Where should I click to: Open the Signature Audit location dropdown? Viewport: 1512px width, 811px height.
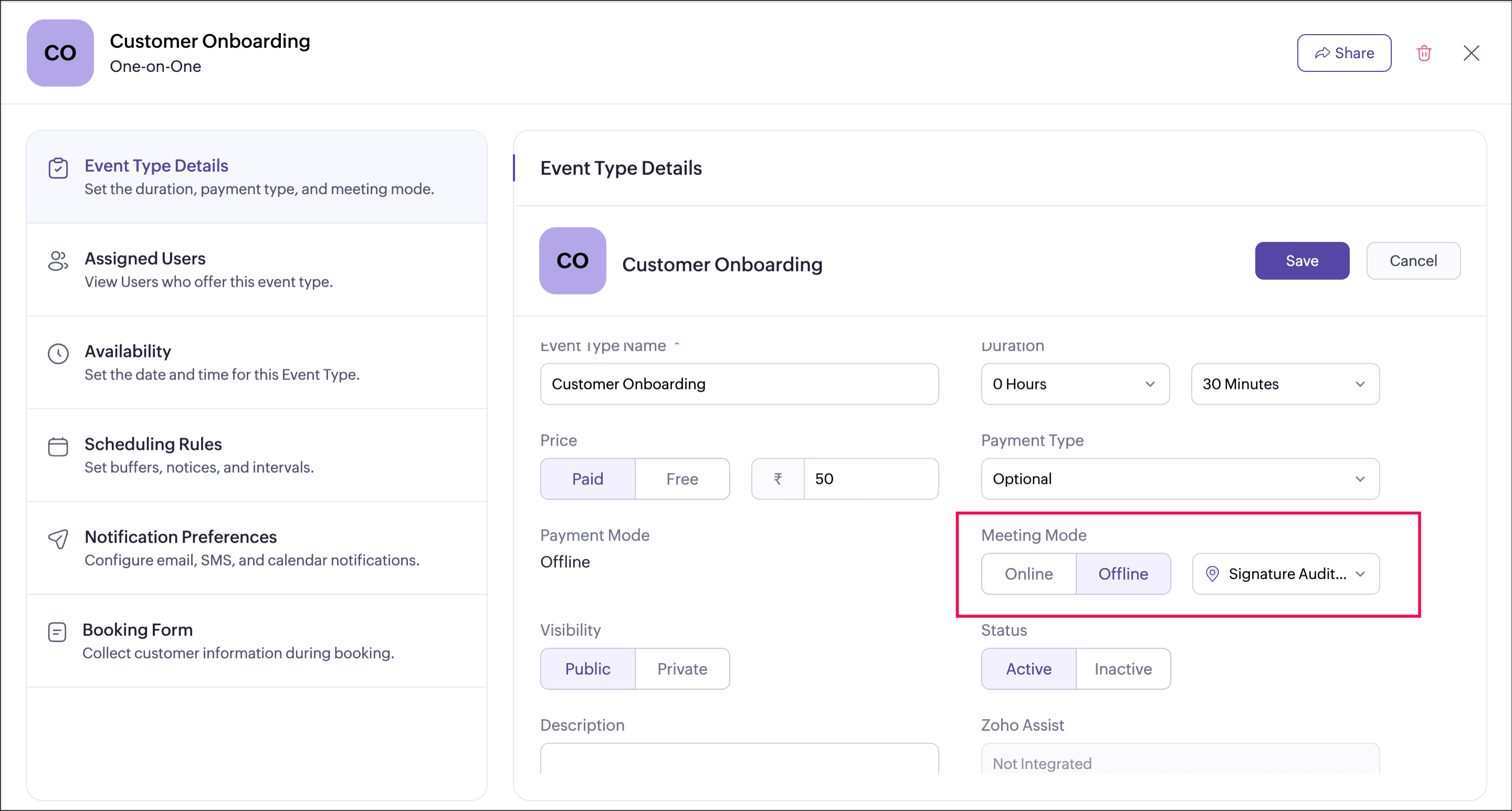(1285, 573)
